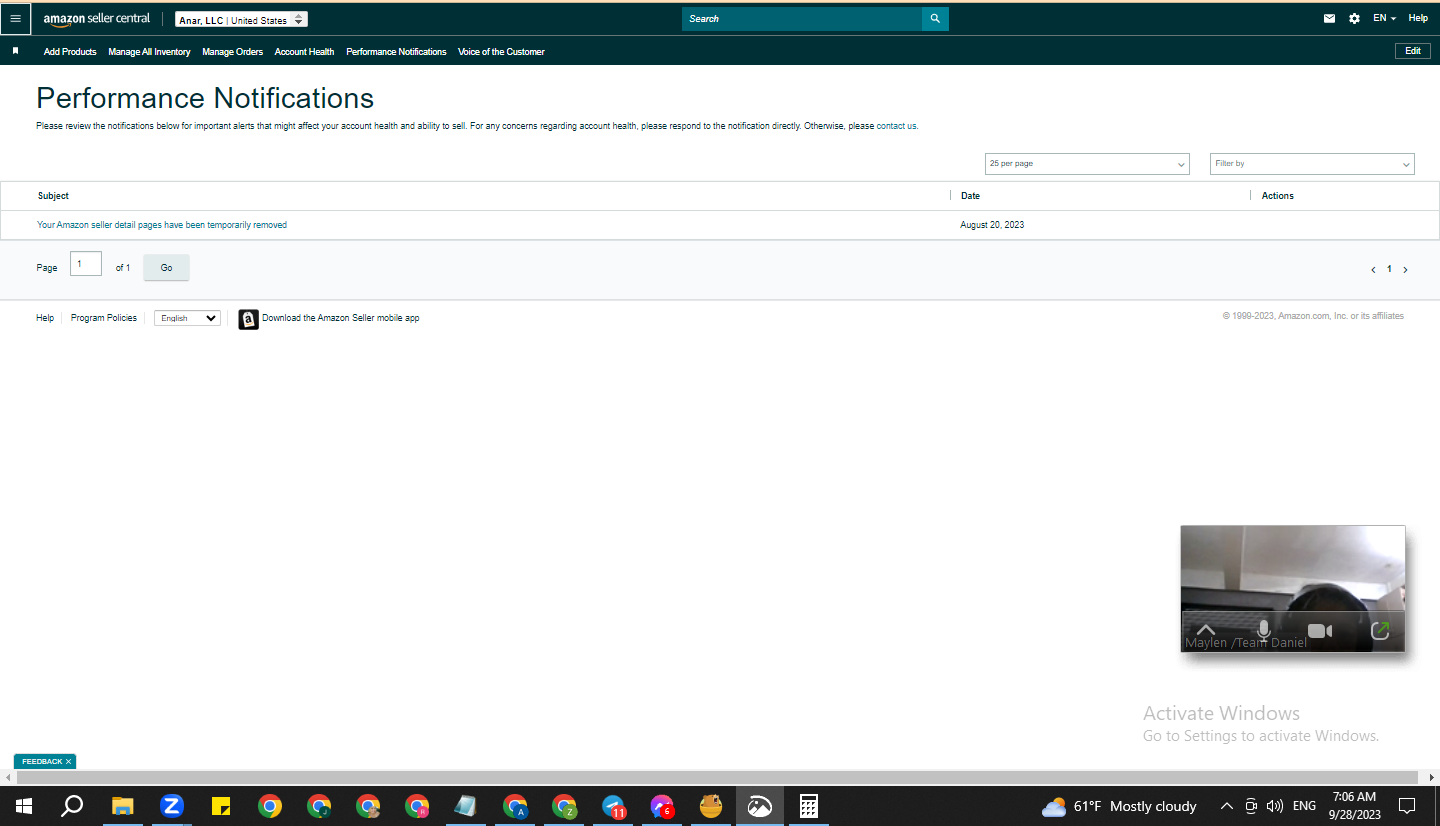Open the Help link in header

1418,19
